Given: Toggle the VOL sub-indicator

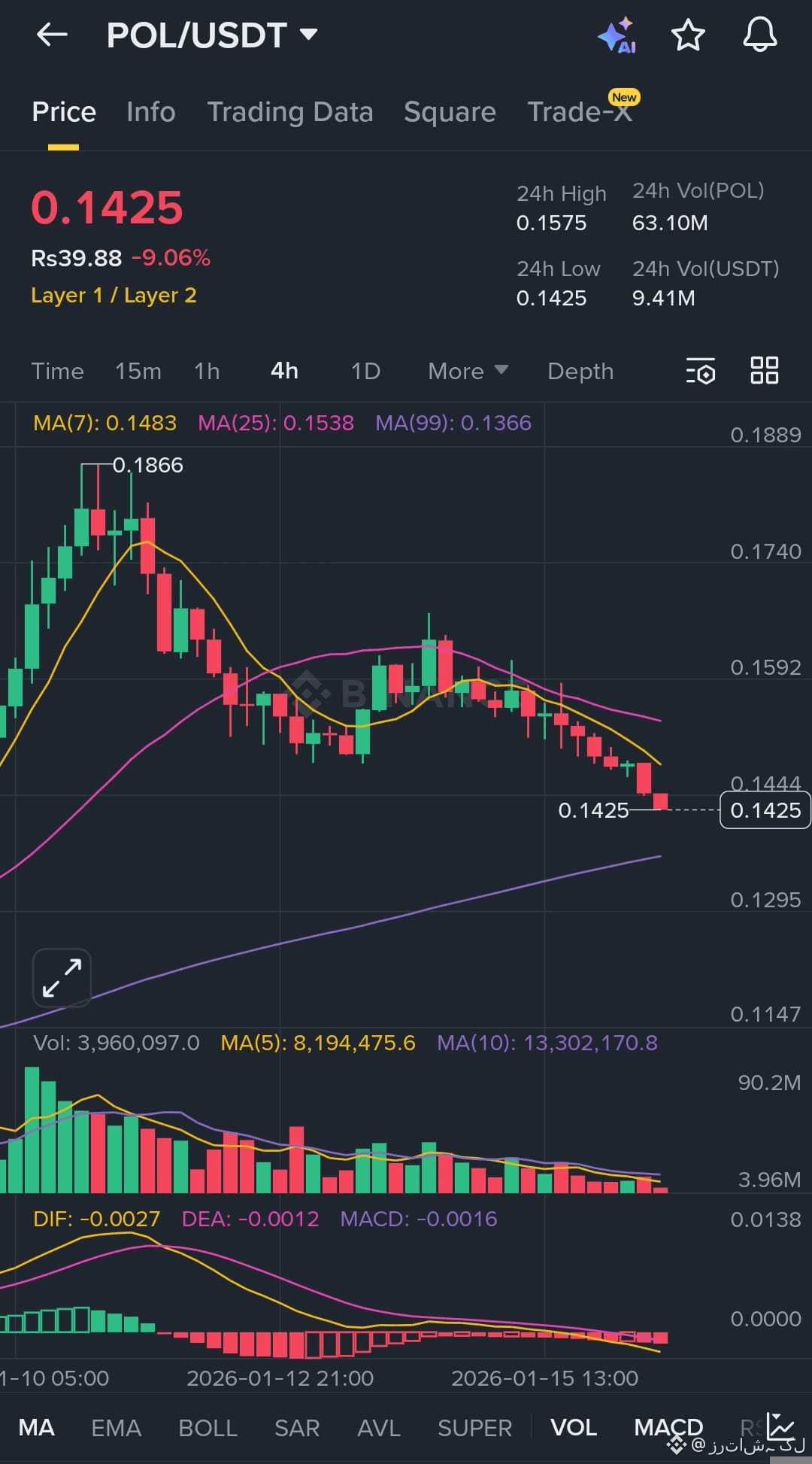Looking at the screenshot, I should pos(574,1427).
